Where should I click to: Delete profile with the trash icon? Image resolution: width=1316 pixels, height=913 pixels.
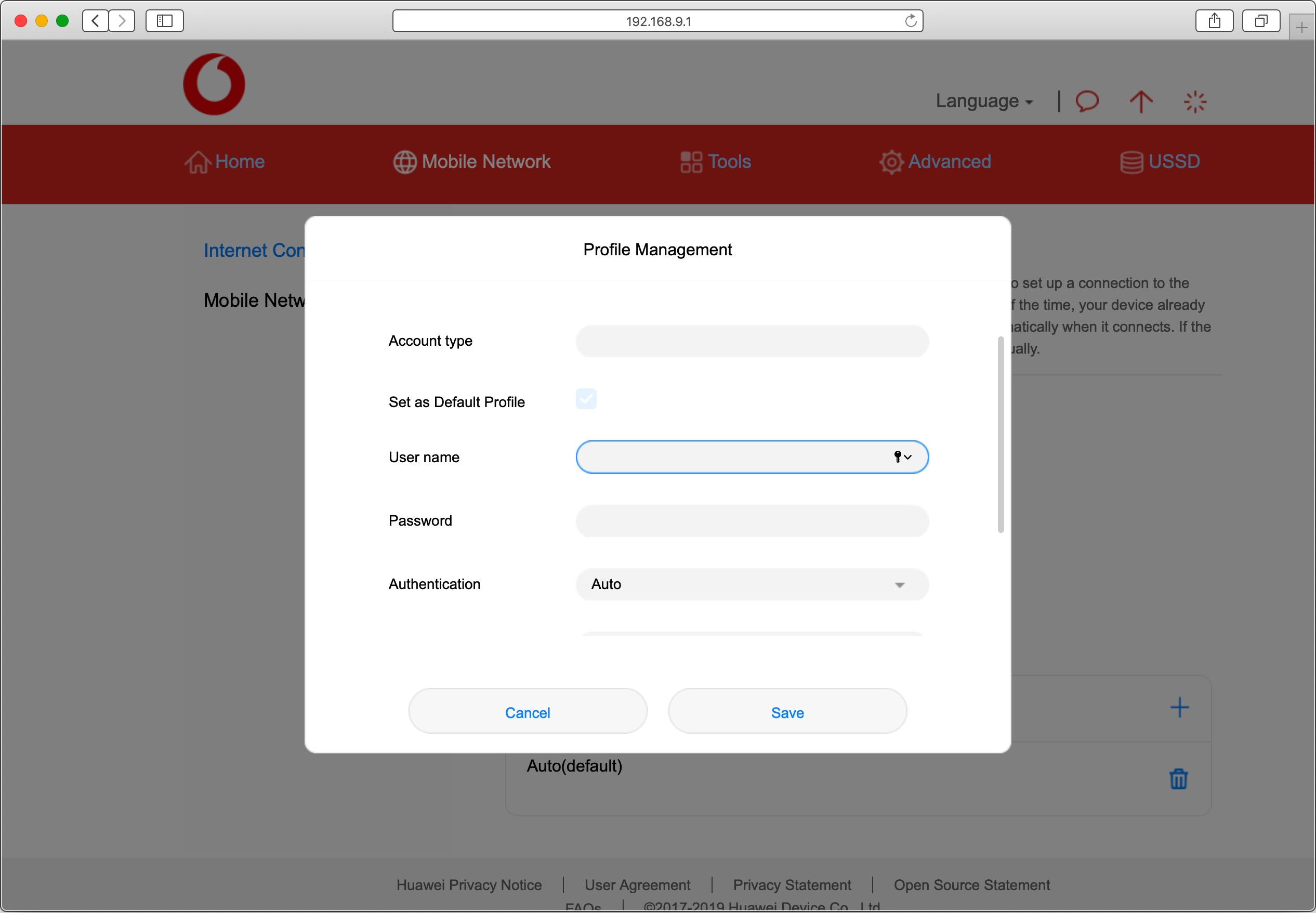coord(1178,778)
